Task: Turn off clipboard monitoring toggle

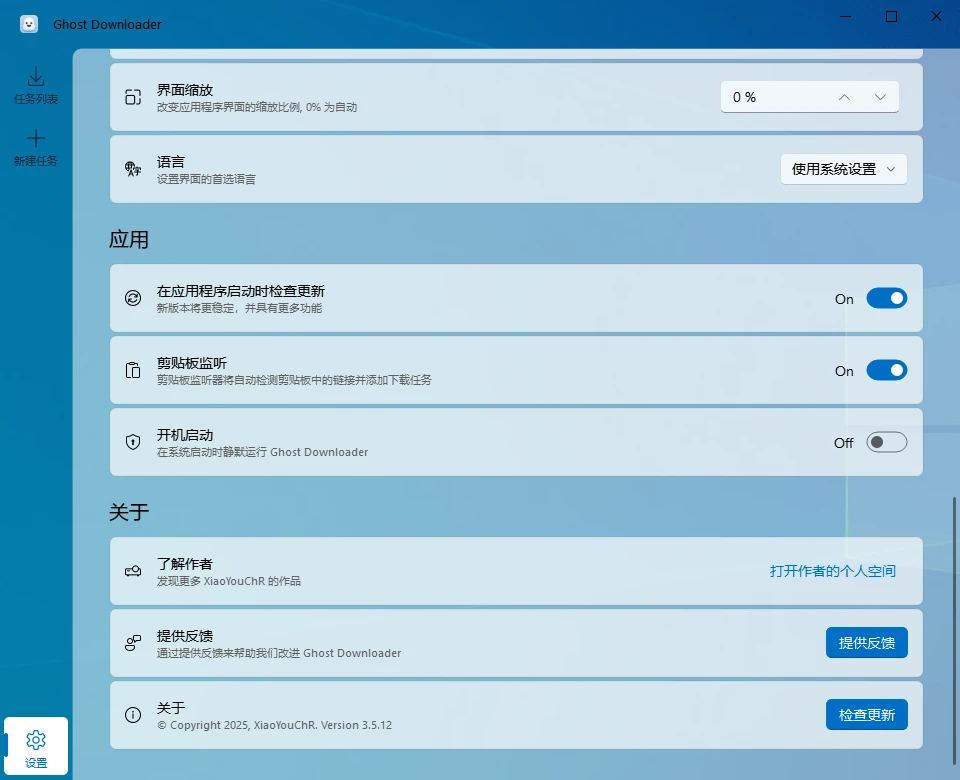Action: (x=886, y=370)
